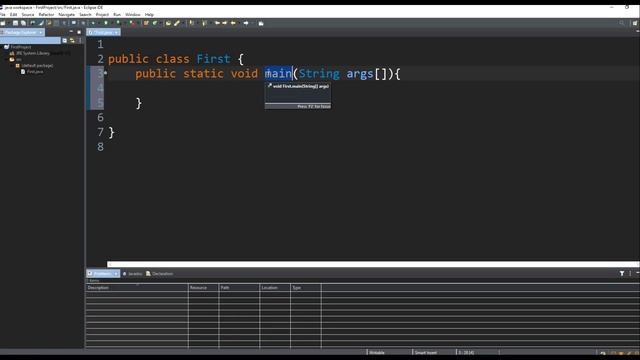Open the Edit menu
Screen dimensions: 640x360
[13, 14]
